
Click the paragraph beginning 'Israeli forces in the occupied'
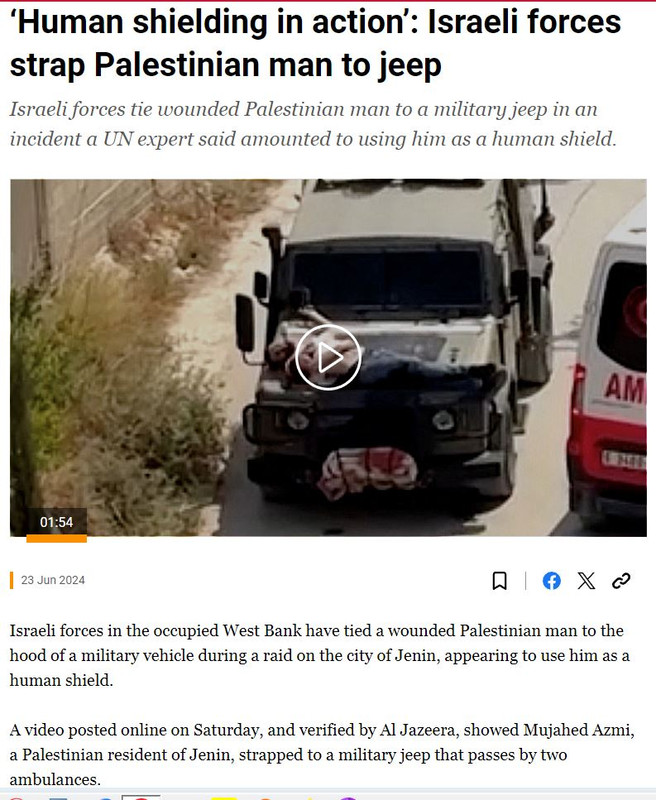pos(319,655)
